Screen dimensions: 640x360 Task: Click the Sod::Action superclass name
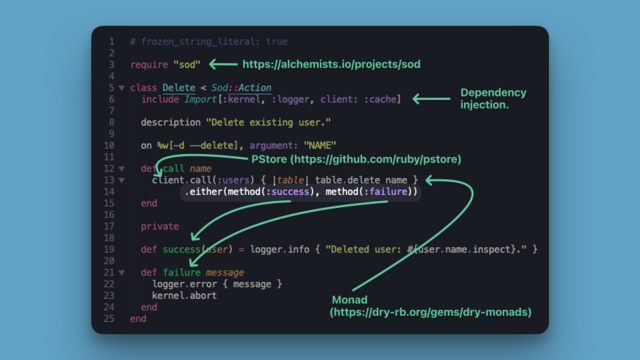tap(241, 88)
